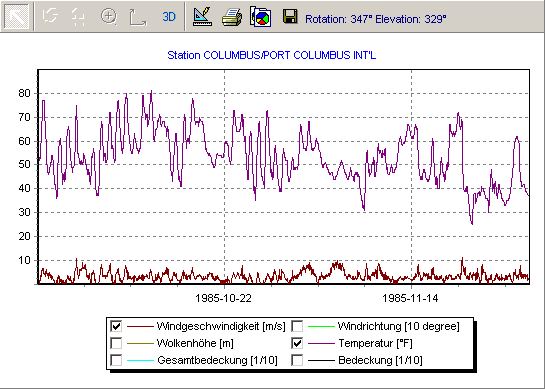Click the Windgeschwindigkeit [m/s] legend label
545x389 pixels.
pos(221,326)
